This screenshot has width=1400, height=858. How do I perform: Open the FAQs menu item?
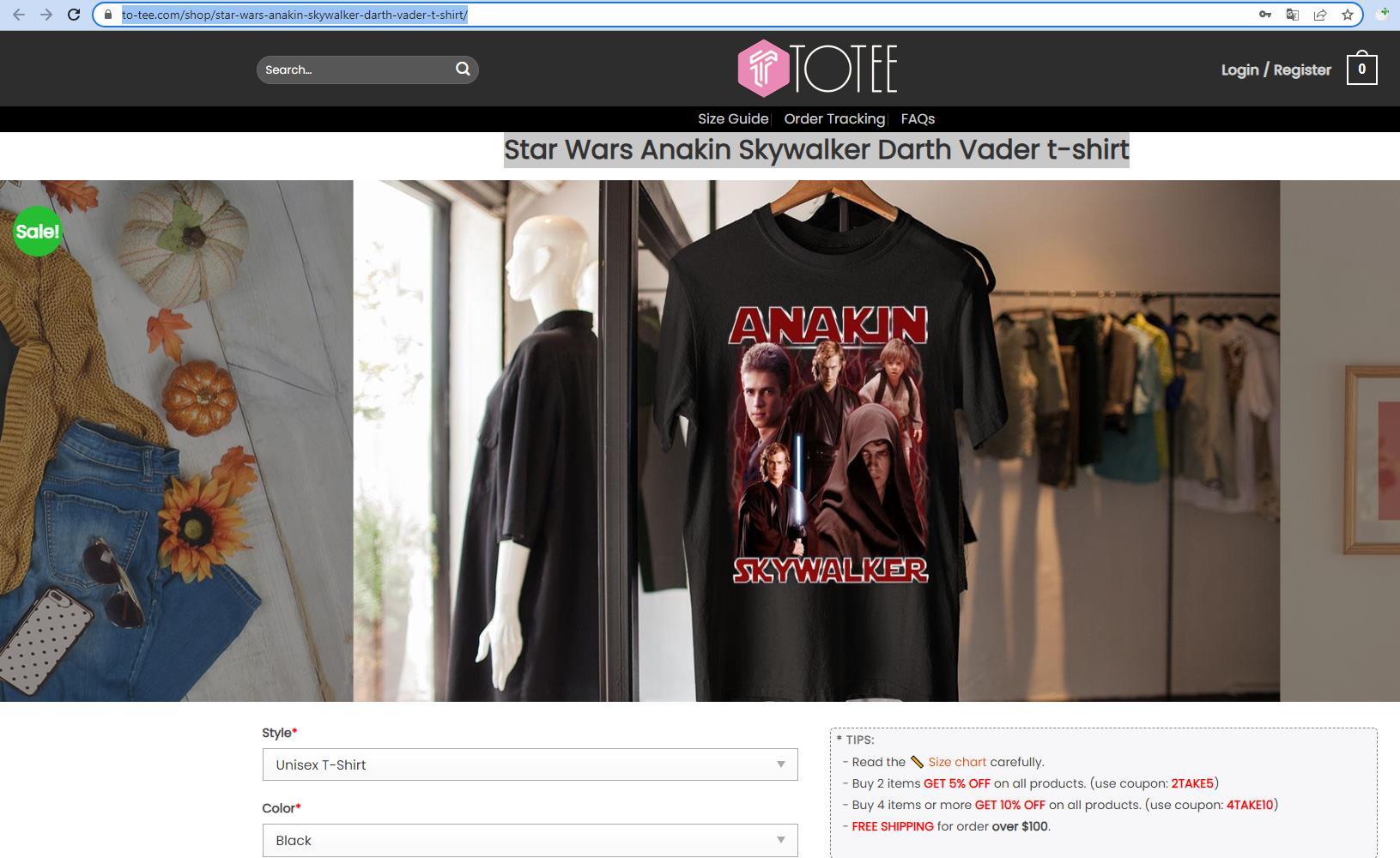(x=918, y=119)
